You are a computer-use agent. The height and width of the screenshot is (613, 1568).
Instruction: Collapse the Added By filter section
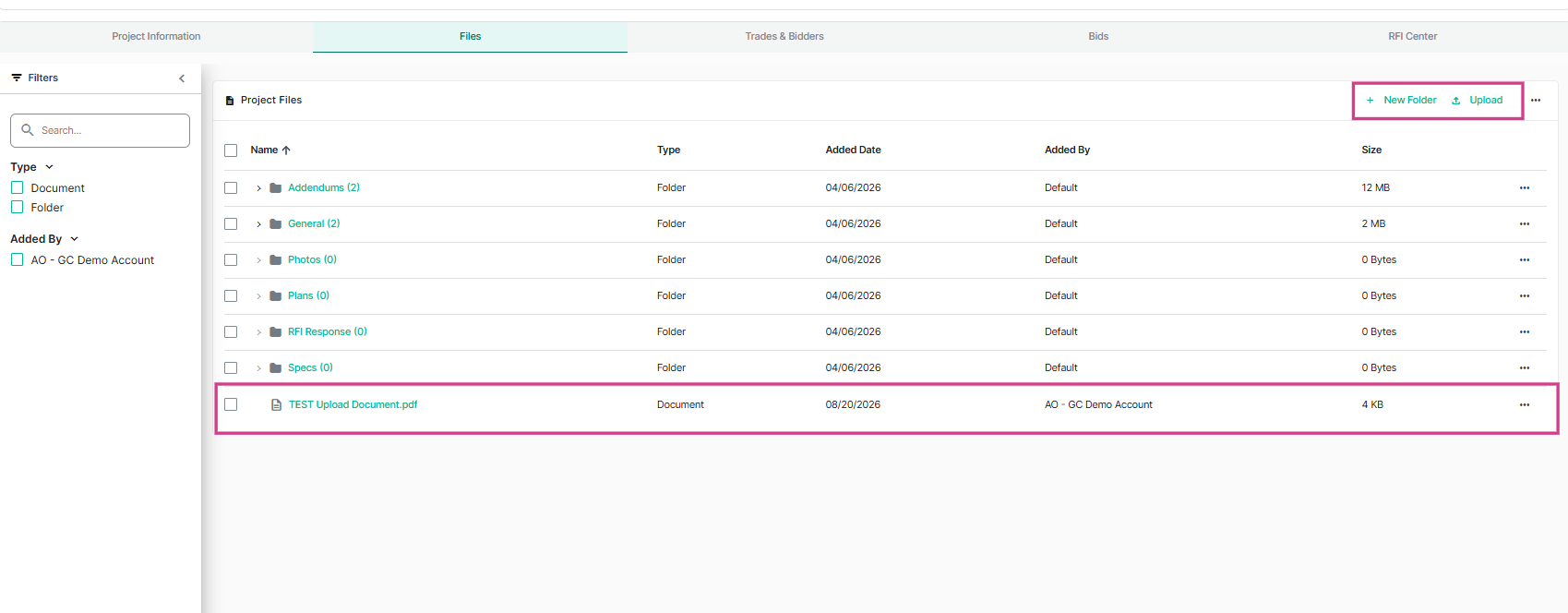tap(75, 239)
